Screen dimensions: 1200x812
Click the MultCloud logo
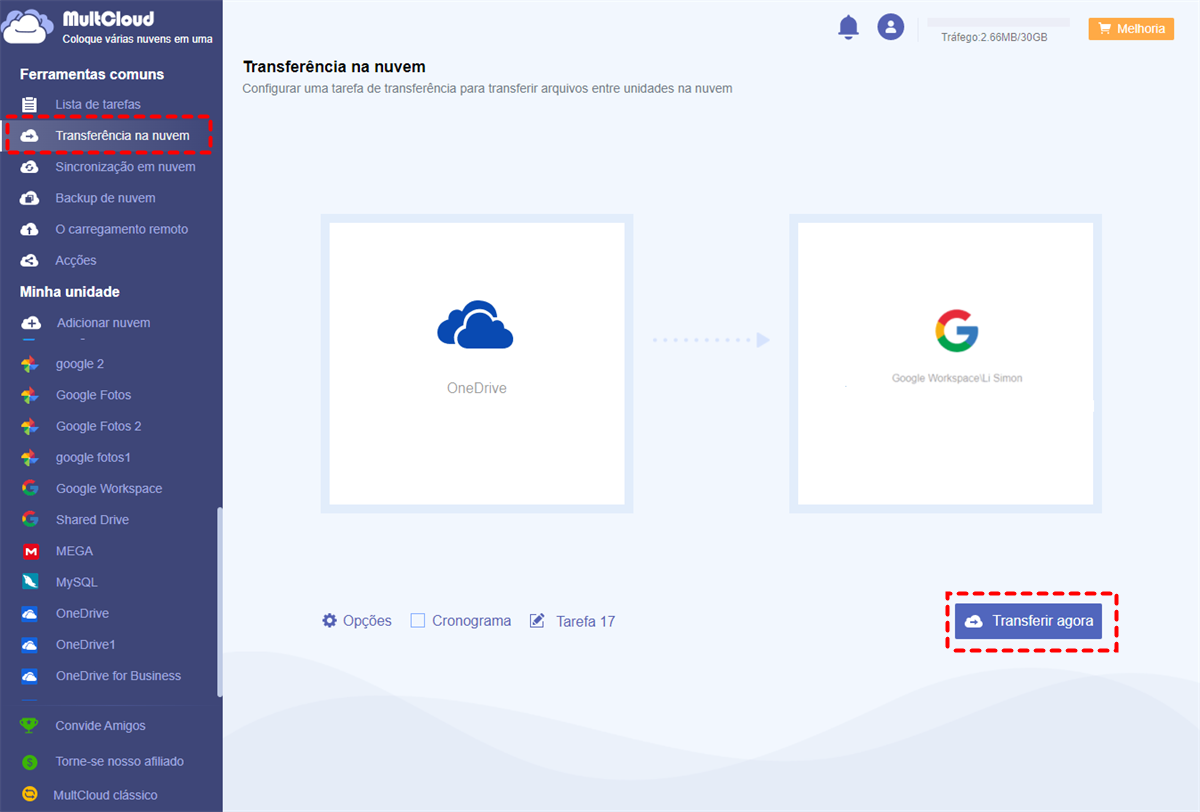[x=107, y=28]
